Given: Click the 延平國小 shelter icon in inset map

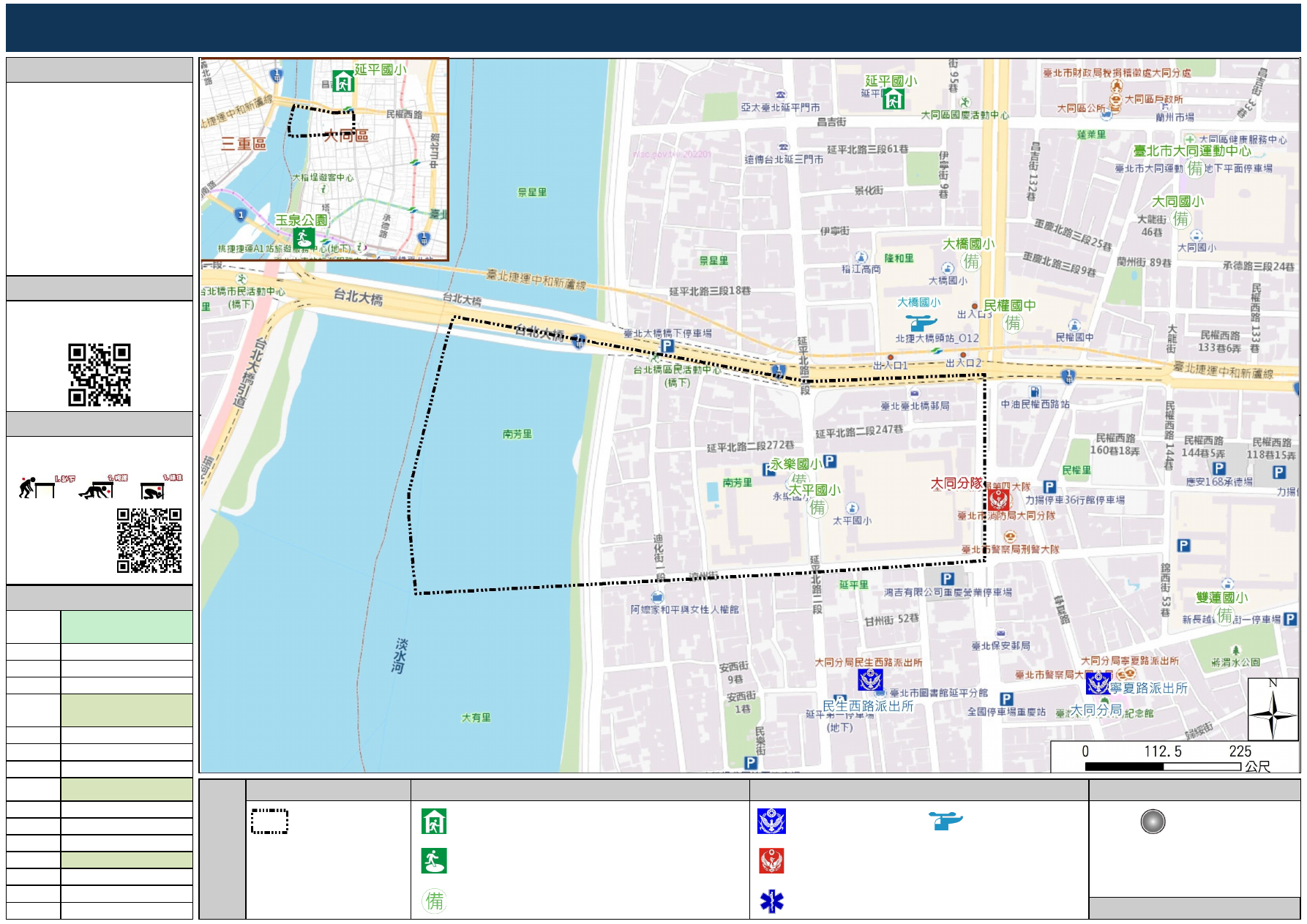Looking at the screenshot, I should click(x=342, y=80).
